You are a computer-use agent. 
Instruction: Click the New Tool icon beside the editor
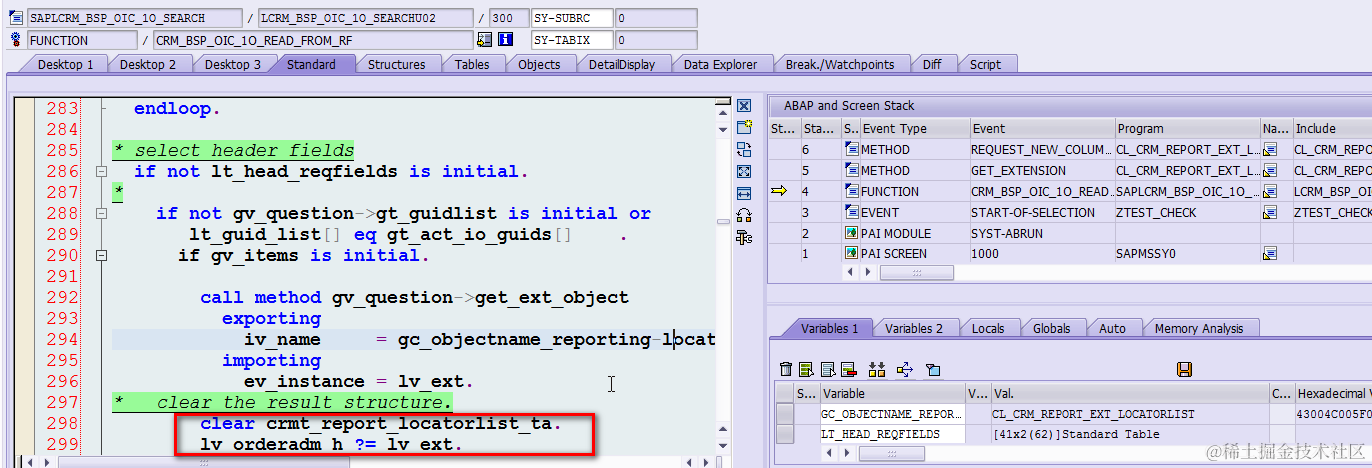click(743, 127)
